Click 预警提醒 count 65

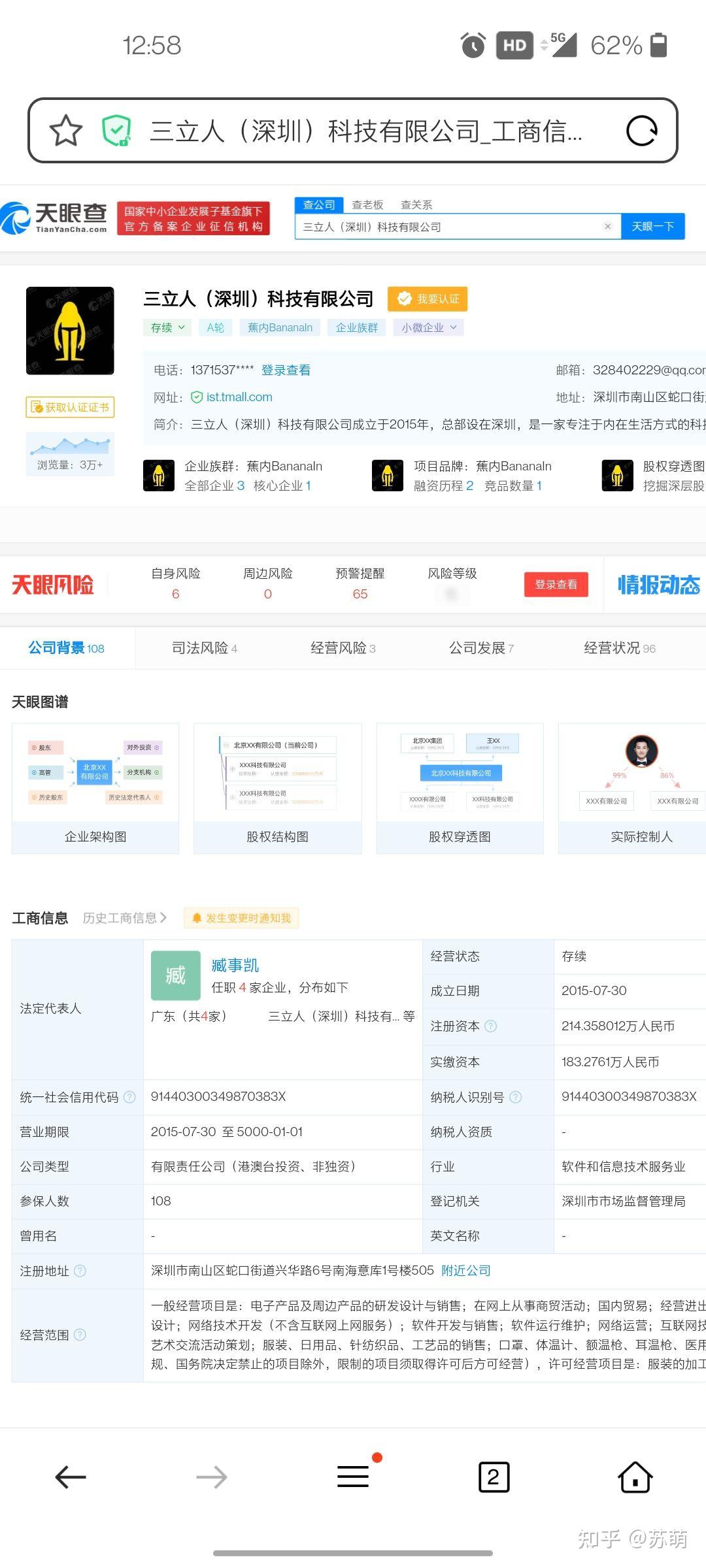[360, 594]
